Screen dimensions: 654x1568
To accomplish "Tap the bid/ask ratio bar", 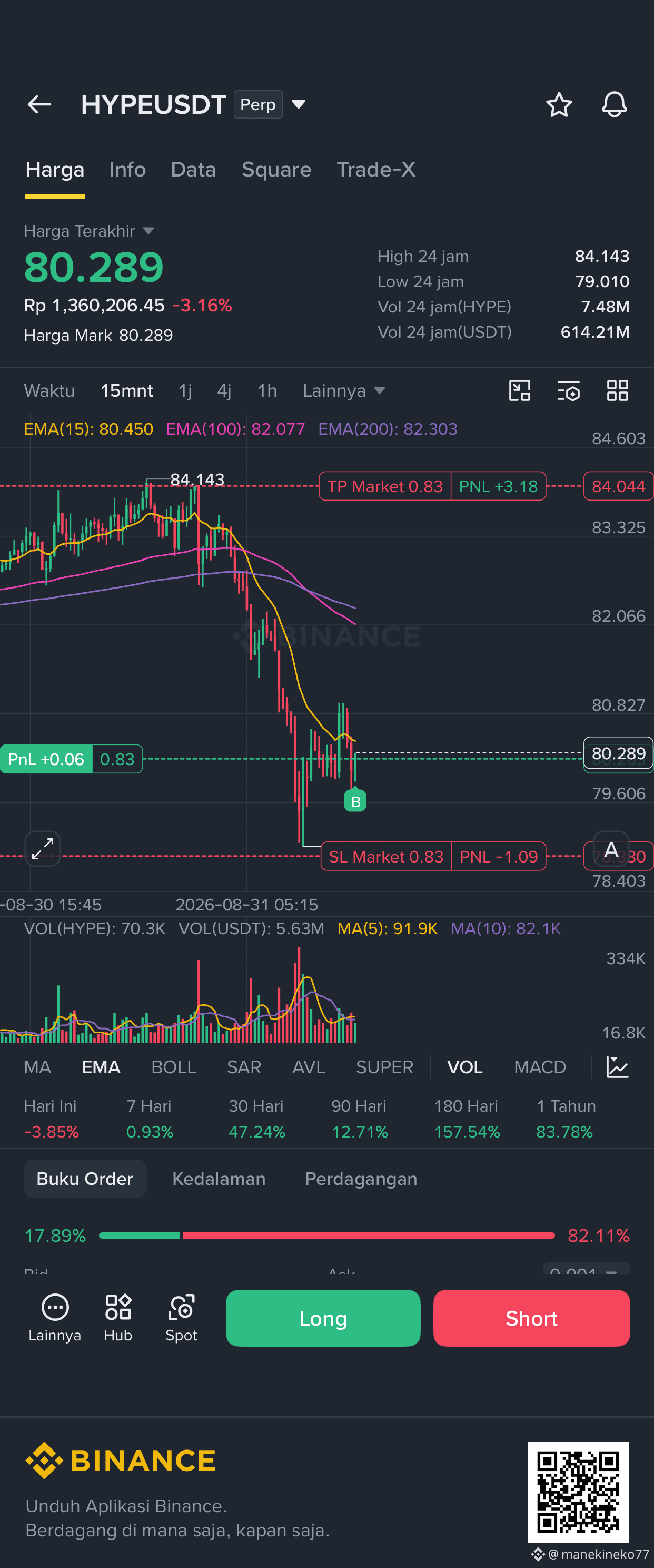I will [x=326, y=1236].
